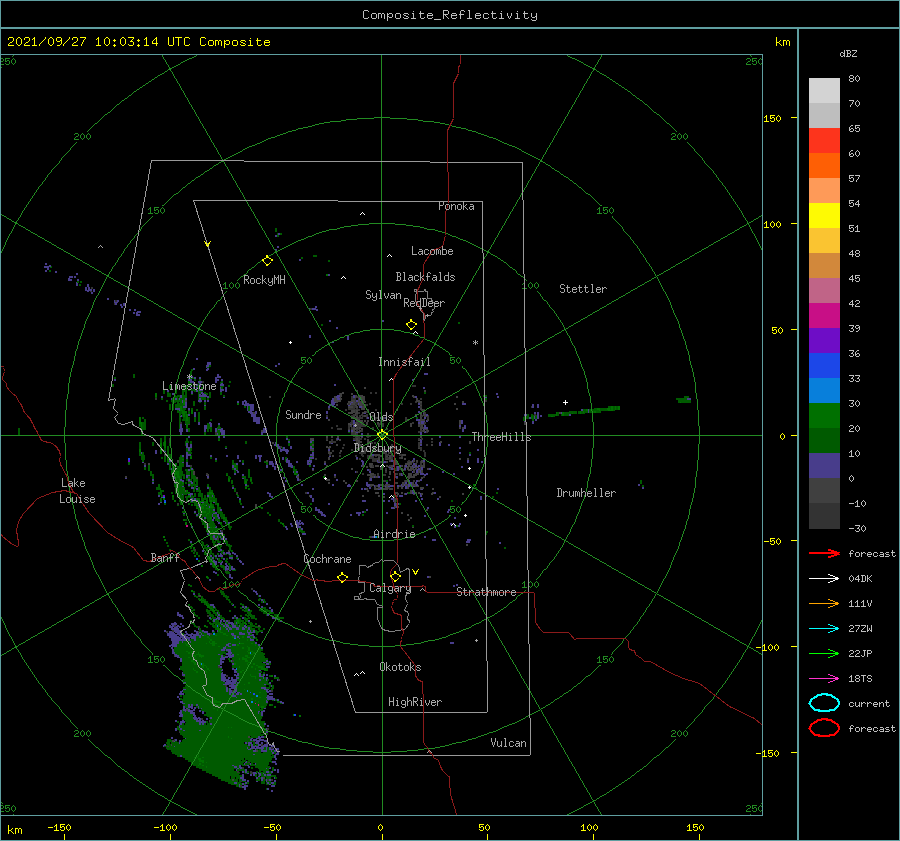The image size is (900, 841).
Task: Click the yellow diamond marker above Calgary label
Action: (x=395, y=576)
